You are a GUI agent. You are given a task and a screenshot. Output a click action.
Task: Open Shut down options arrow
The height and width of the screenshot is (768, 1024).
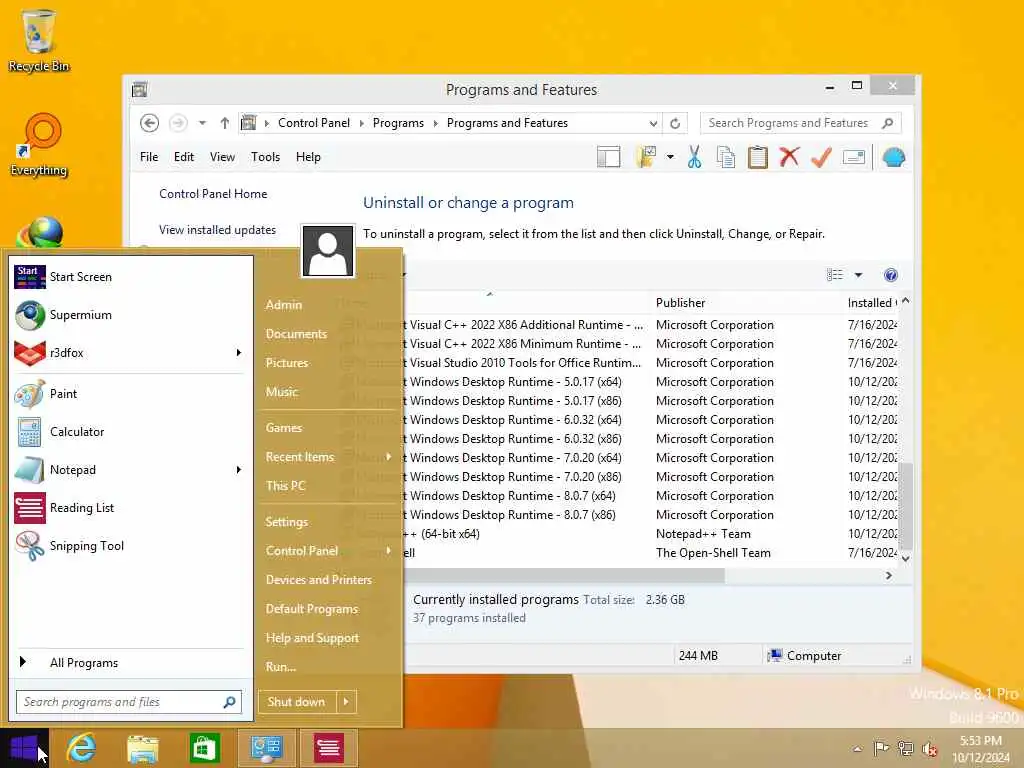(x=346, y=702)
